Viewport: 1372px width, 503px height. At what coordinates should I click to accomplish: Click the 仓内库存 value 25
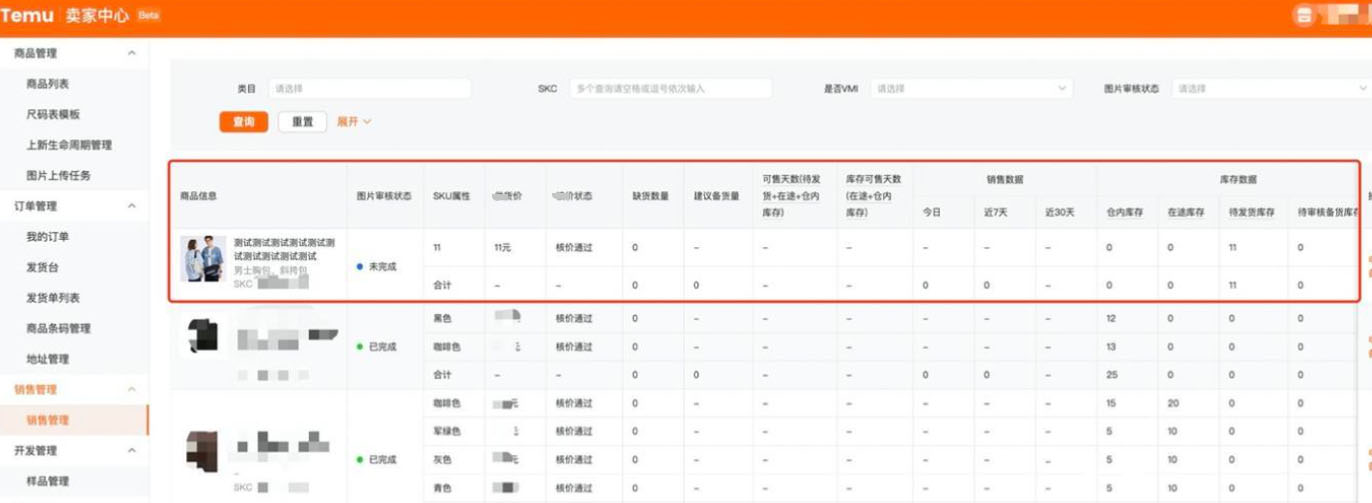point(1111,375)
